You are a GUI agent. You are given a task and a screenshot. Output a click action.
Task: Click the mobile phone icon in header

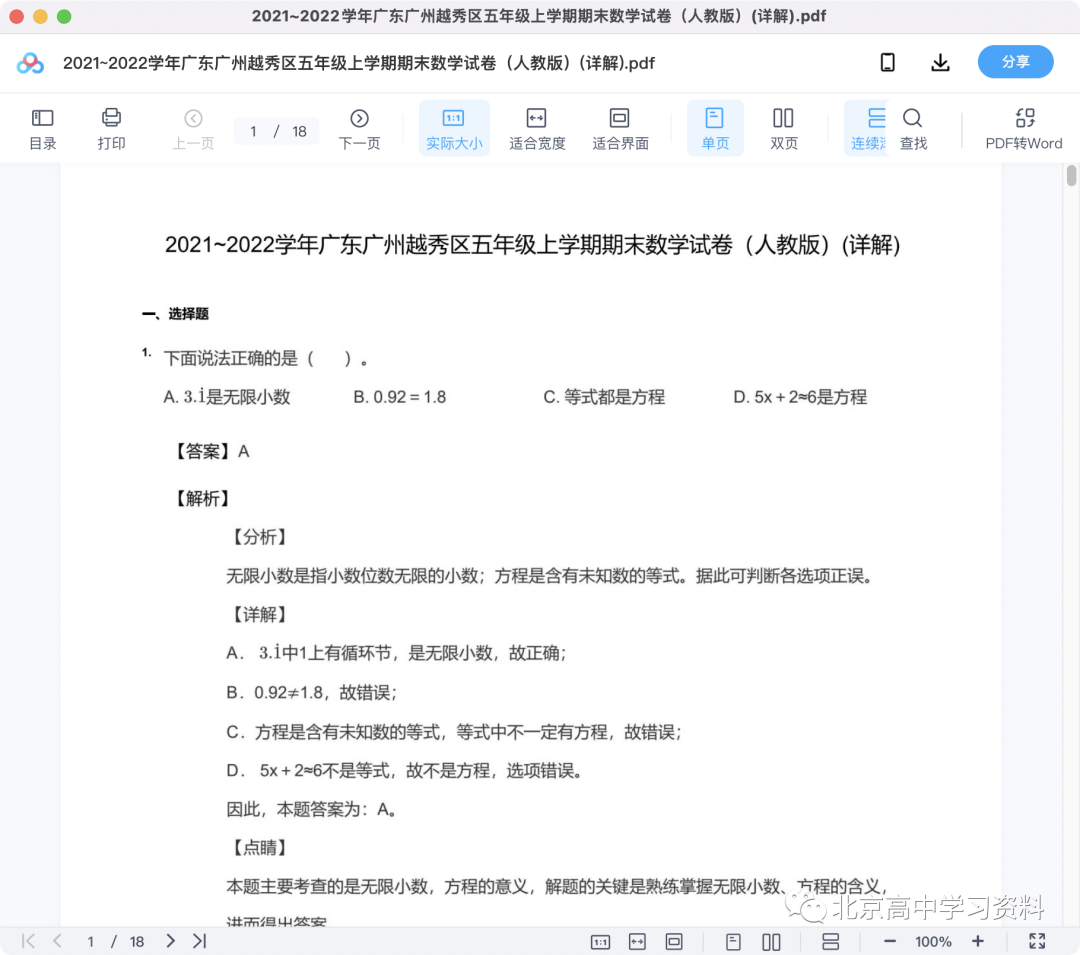tap(888, 63)
